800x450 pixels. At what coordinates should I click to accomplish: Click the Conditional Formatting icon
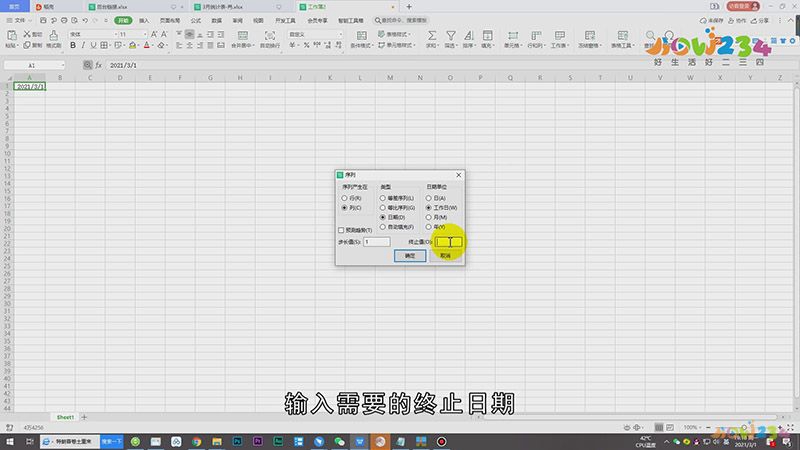361,35
